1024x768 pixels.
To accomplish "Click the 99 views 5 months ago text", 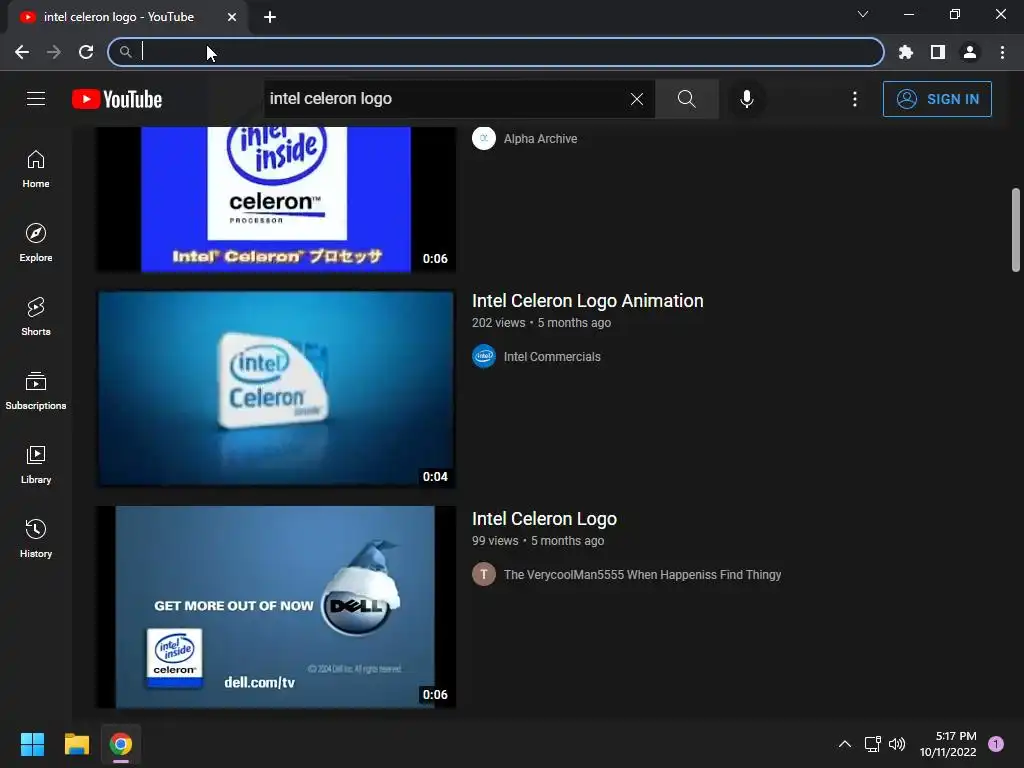I will click(538, 541).
